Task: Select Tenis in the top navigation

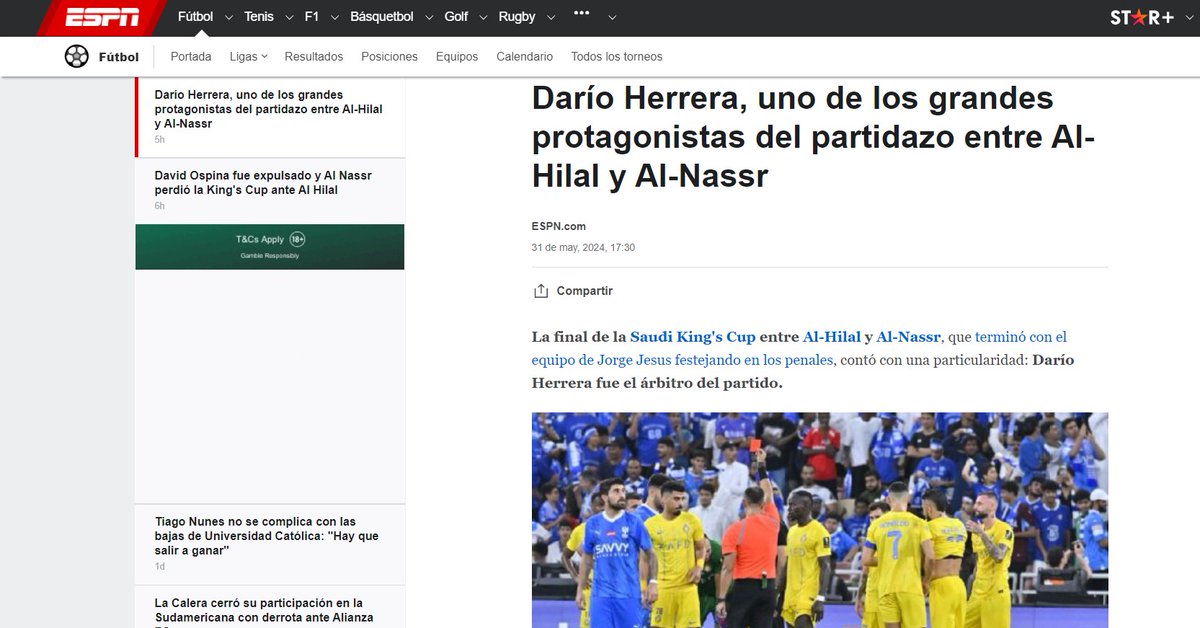Action: [259, 17]
